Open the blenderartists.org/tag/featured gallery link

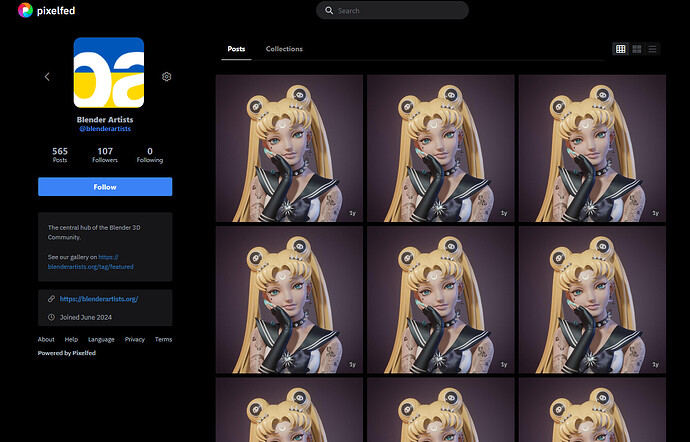pyautogui.click(x=91, y=262)
